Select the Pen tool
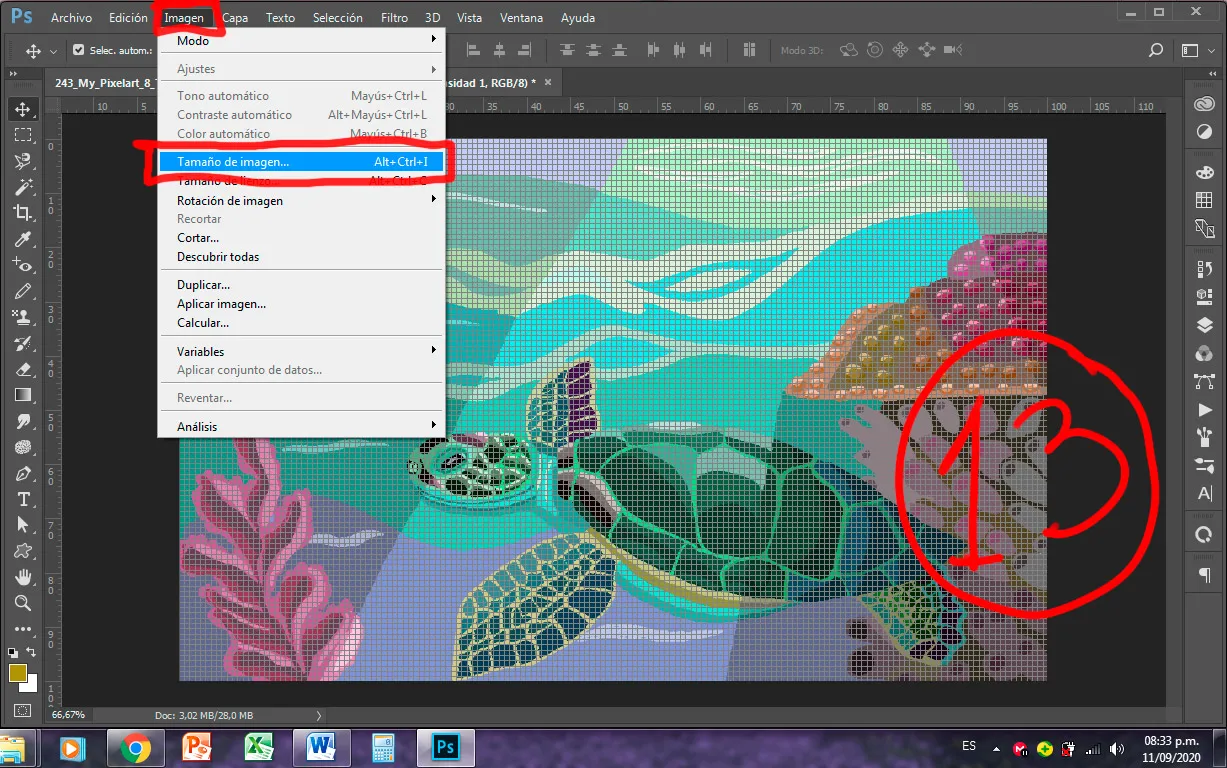 [22, 472]
